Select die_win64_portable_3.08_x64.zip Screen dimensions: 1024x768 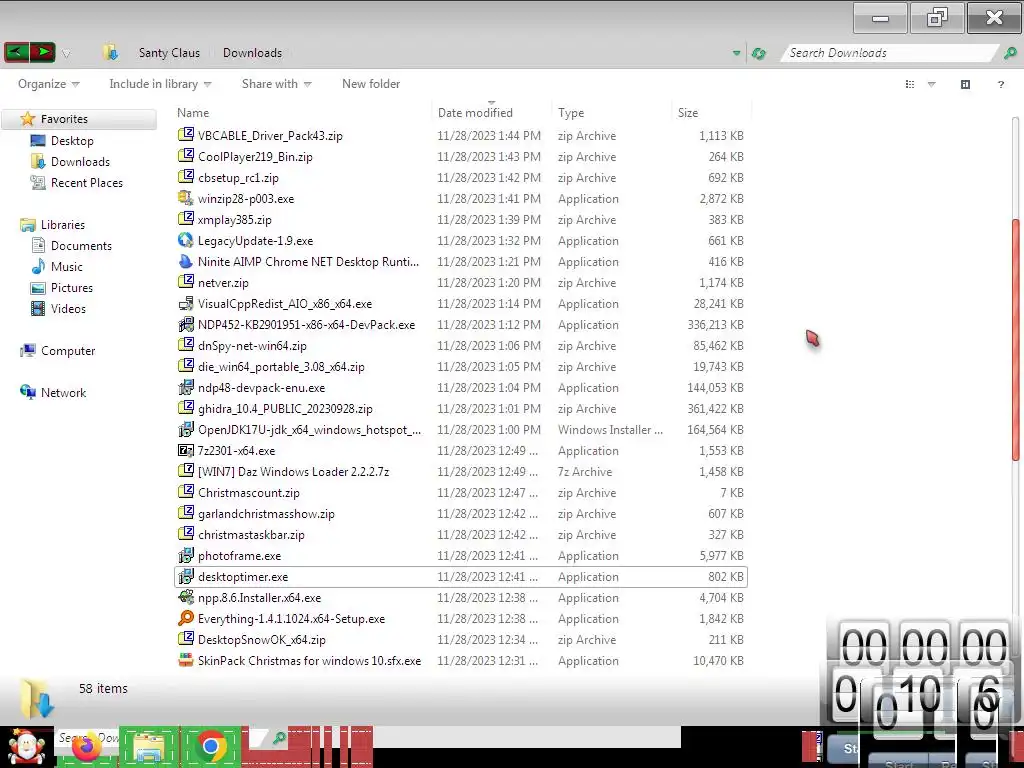coord(281,366)
